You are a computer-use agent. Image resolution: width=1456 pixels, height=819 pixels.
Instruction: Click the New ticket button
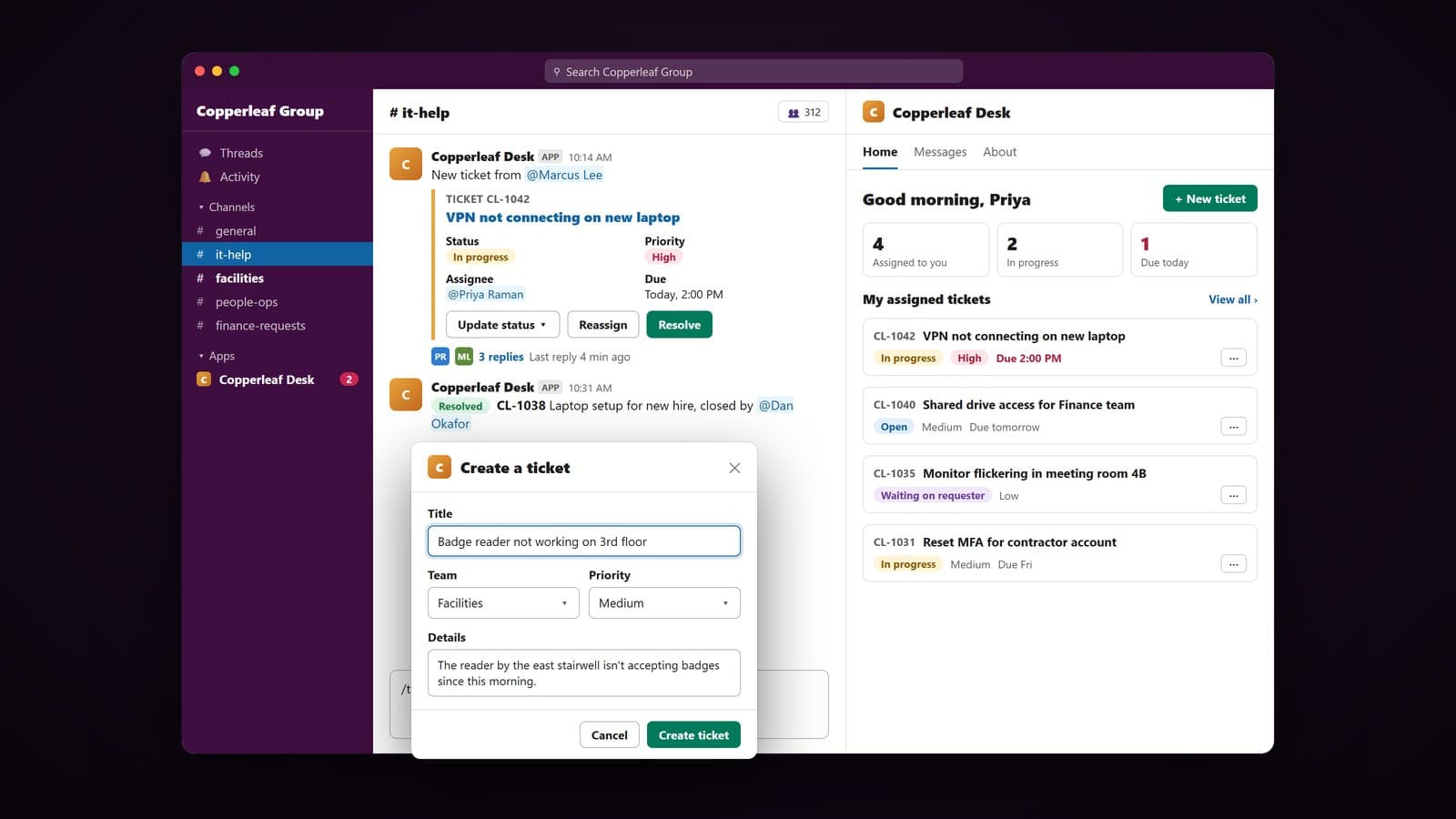pos(1210,198)
